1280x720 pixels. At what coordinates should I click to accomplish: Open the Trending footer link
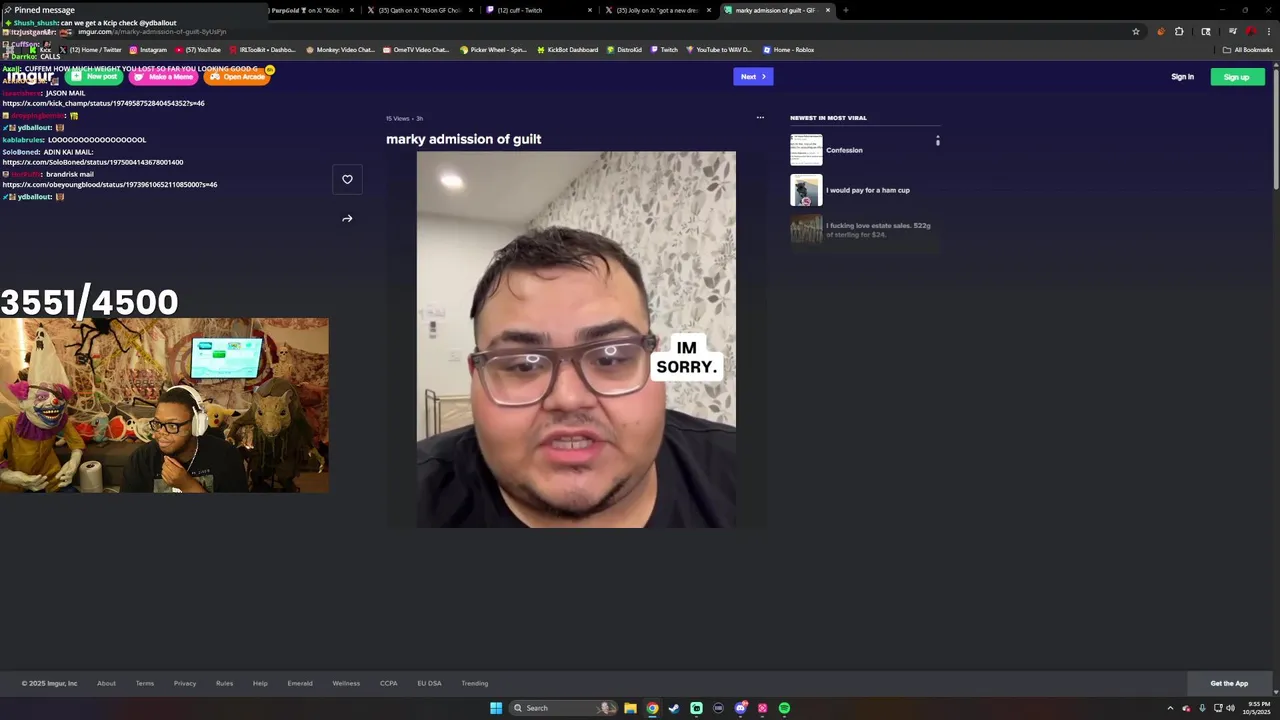click(474, 684)
